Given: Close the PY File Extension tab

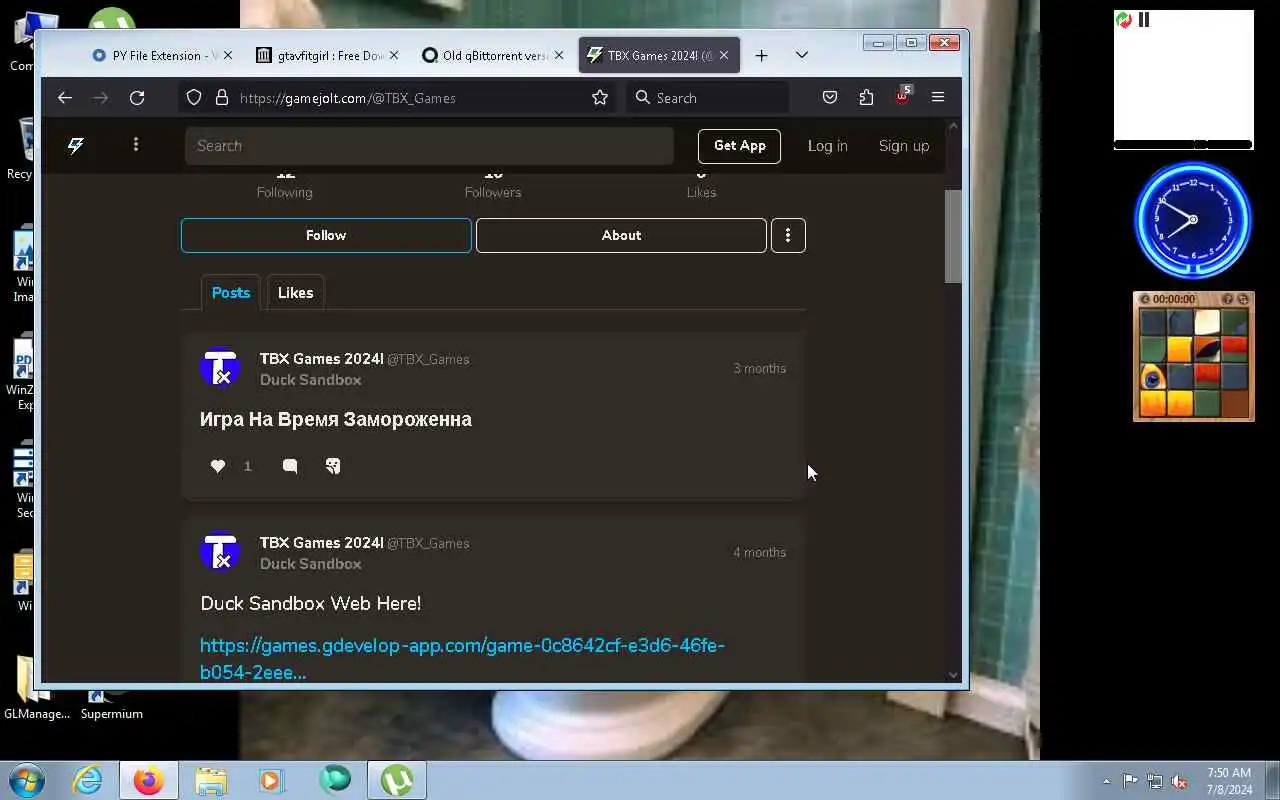Looking at the screenshot, I should (227, 56).
